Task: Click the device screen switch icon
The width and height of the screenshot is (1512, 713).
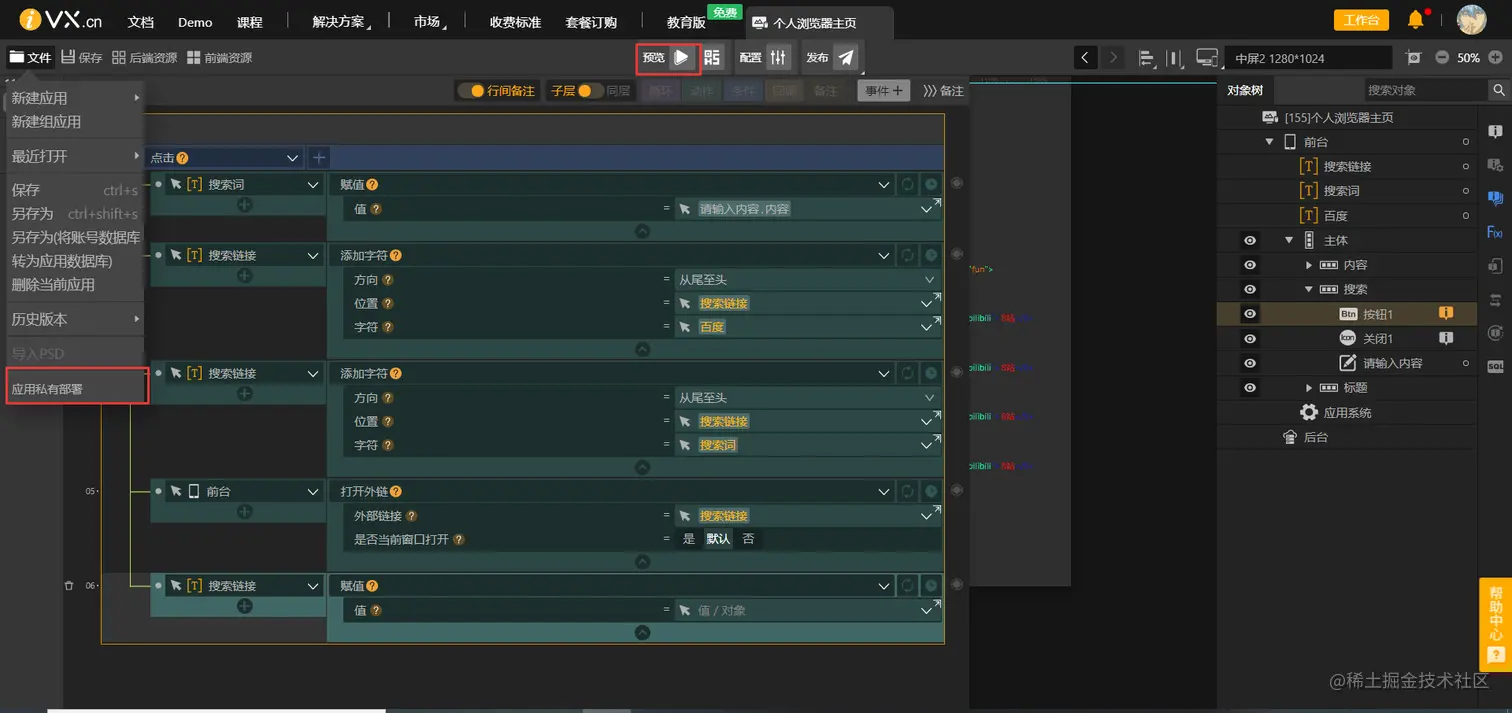Action: click(1208, 58)
